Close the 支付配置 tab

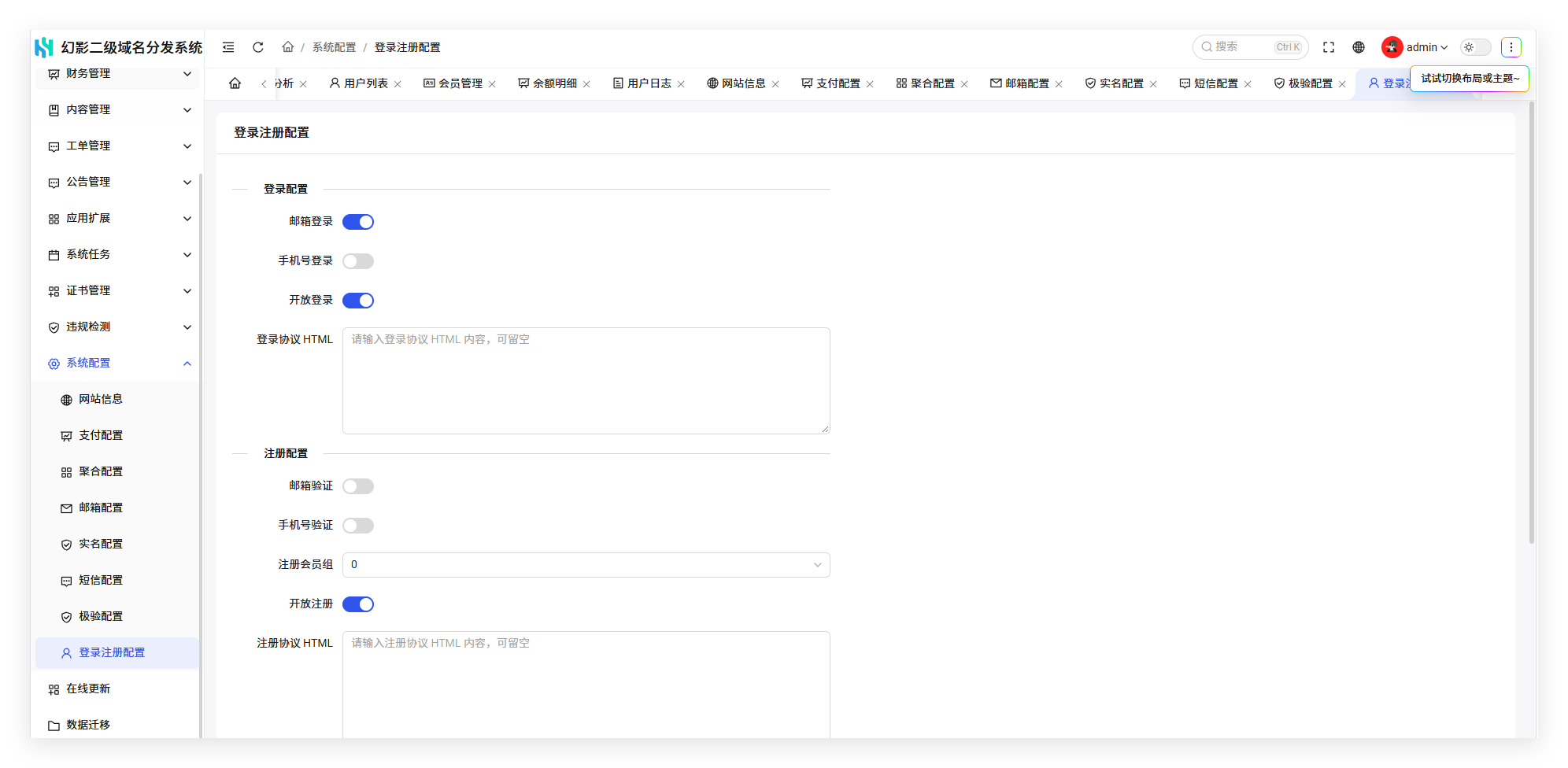(x=871, y=84)
